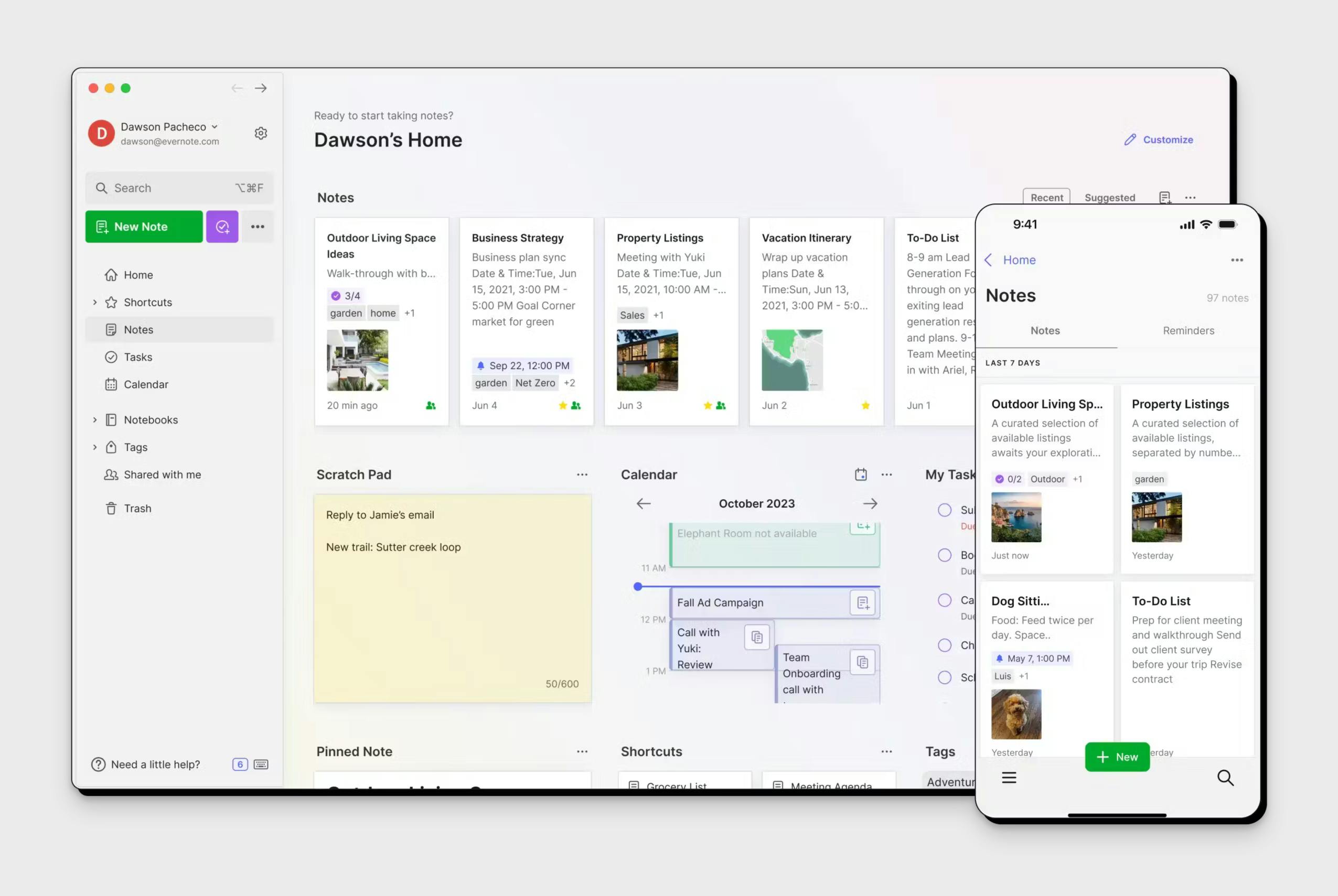Open the hamburger menu on the phone screen
Viewport: 1338px width, 896px height.
coord(1009,778)
